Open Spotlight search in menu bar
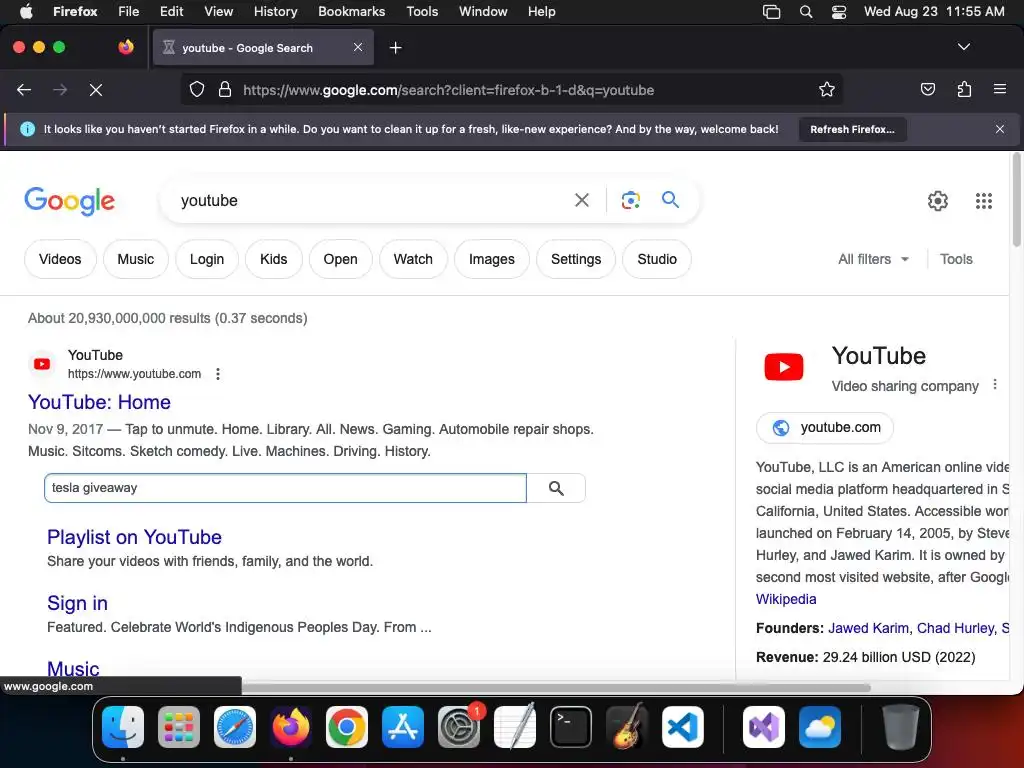Image resolution: width=1024 pixels, height=768 pixels. [806, 12]
